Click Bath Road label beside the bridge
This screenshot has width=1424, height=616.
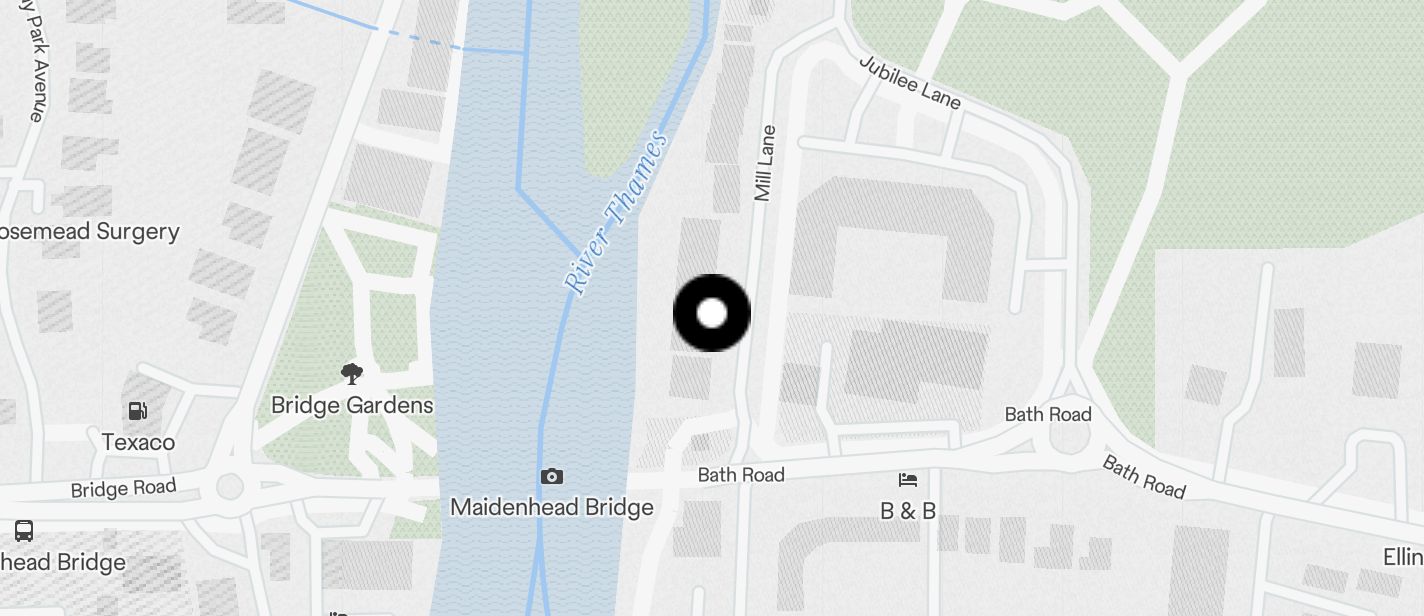(741, 475)
